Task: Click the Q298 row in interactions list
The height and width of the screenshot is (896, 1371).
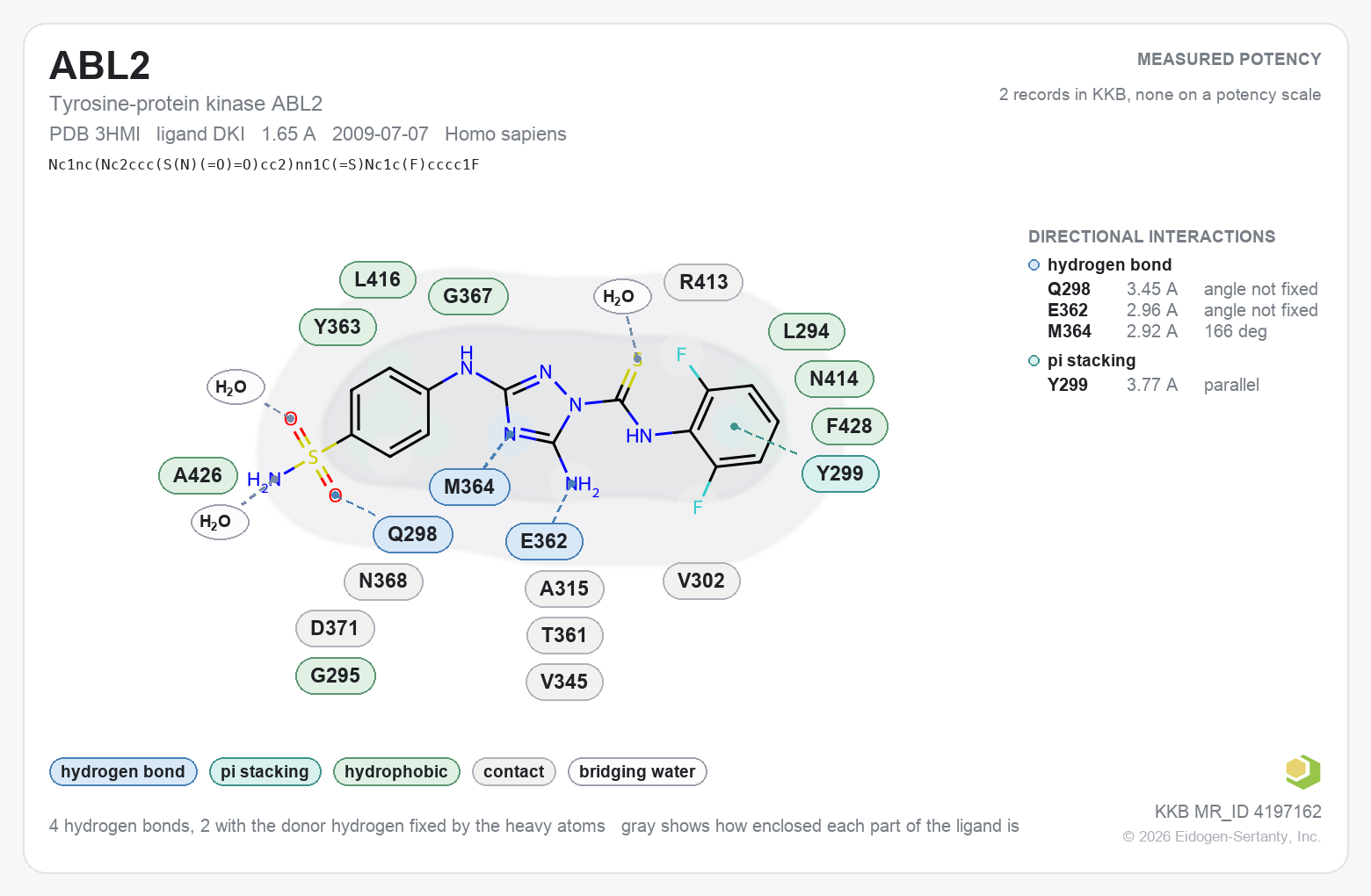Action: pos(1182,290)
